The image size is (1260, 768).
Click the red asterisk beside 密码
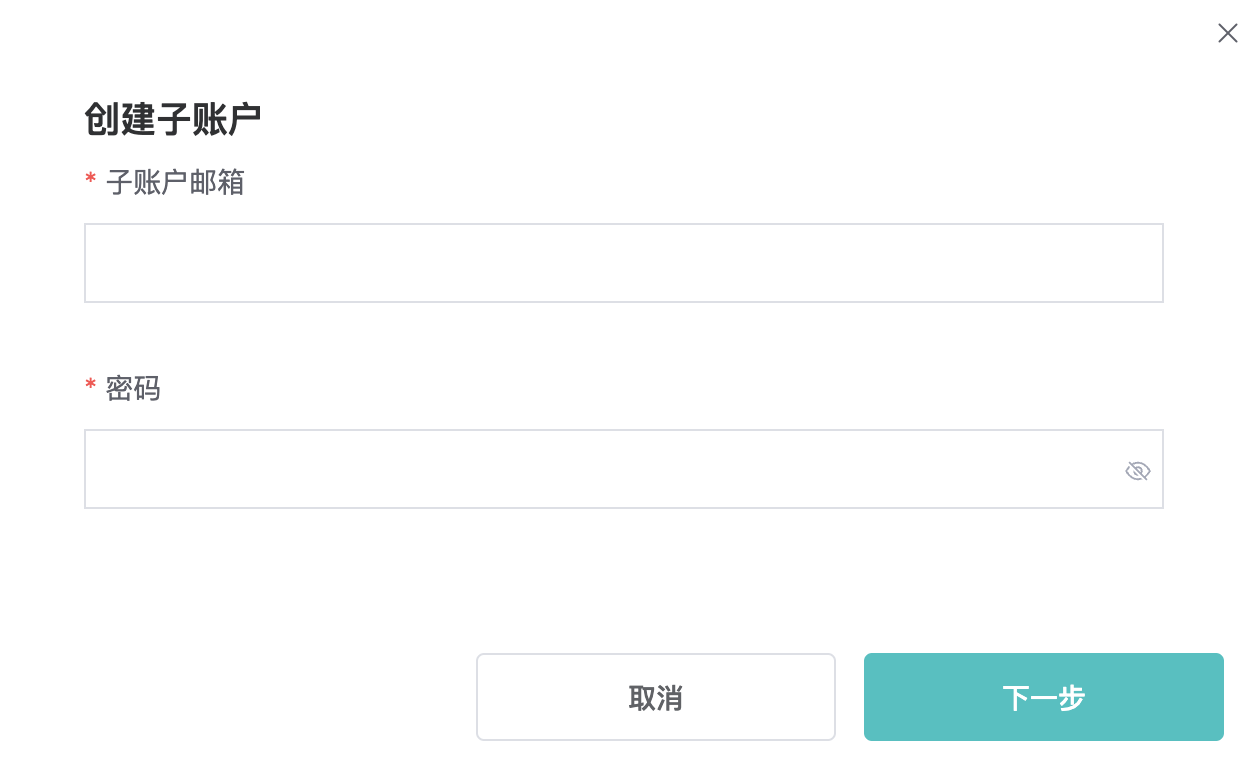pyautogui.click(x=90, y=386)
